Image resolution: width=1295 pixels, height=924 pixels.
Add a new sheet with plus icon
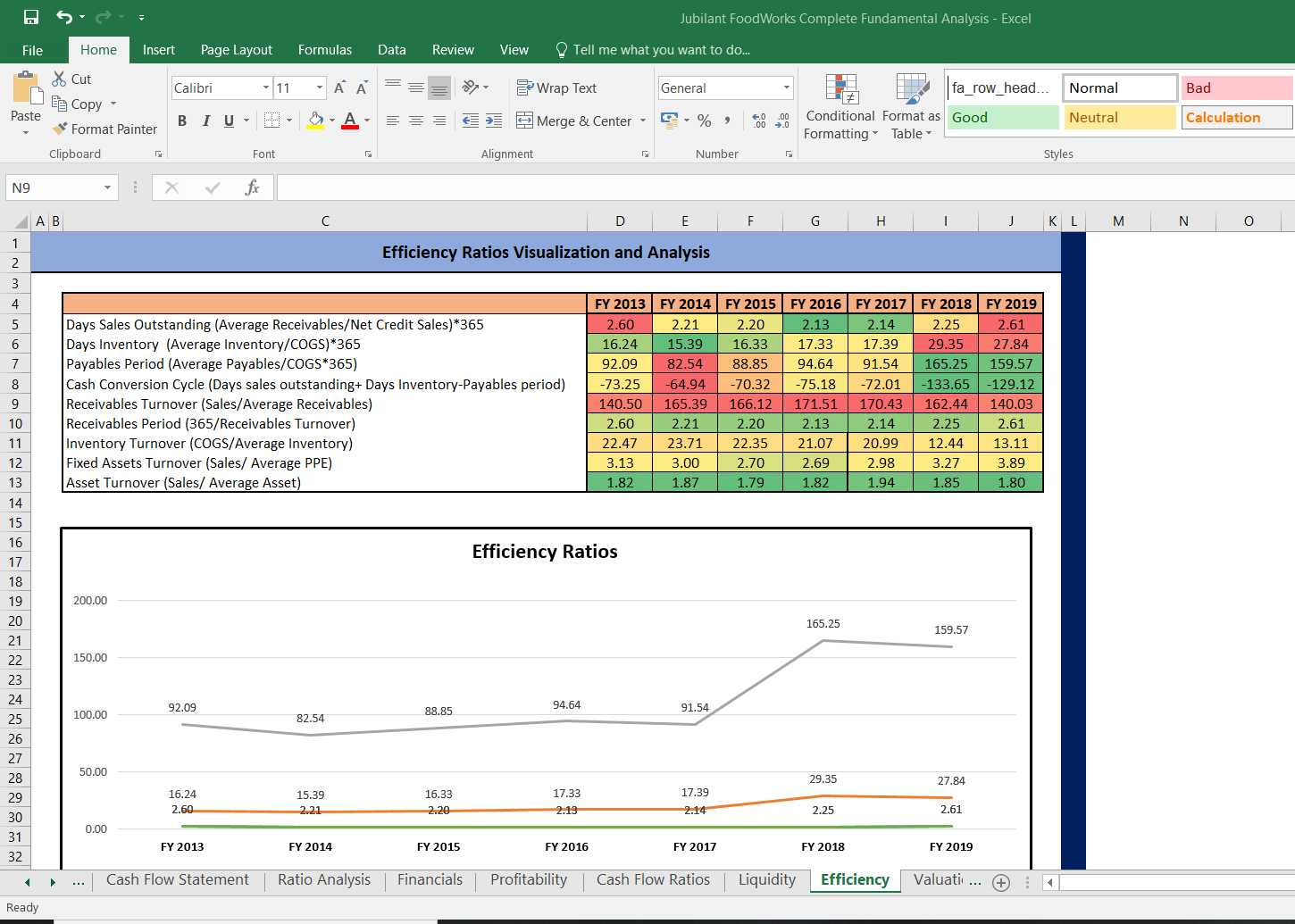(x=1001, y=882)
